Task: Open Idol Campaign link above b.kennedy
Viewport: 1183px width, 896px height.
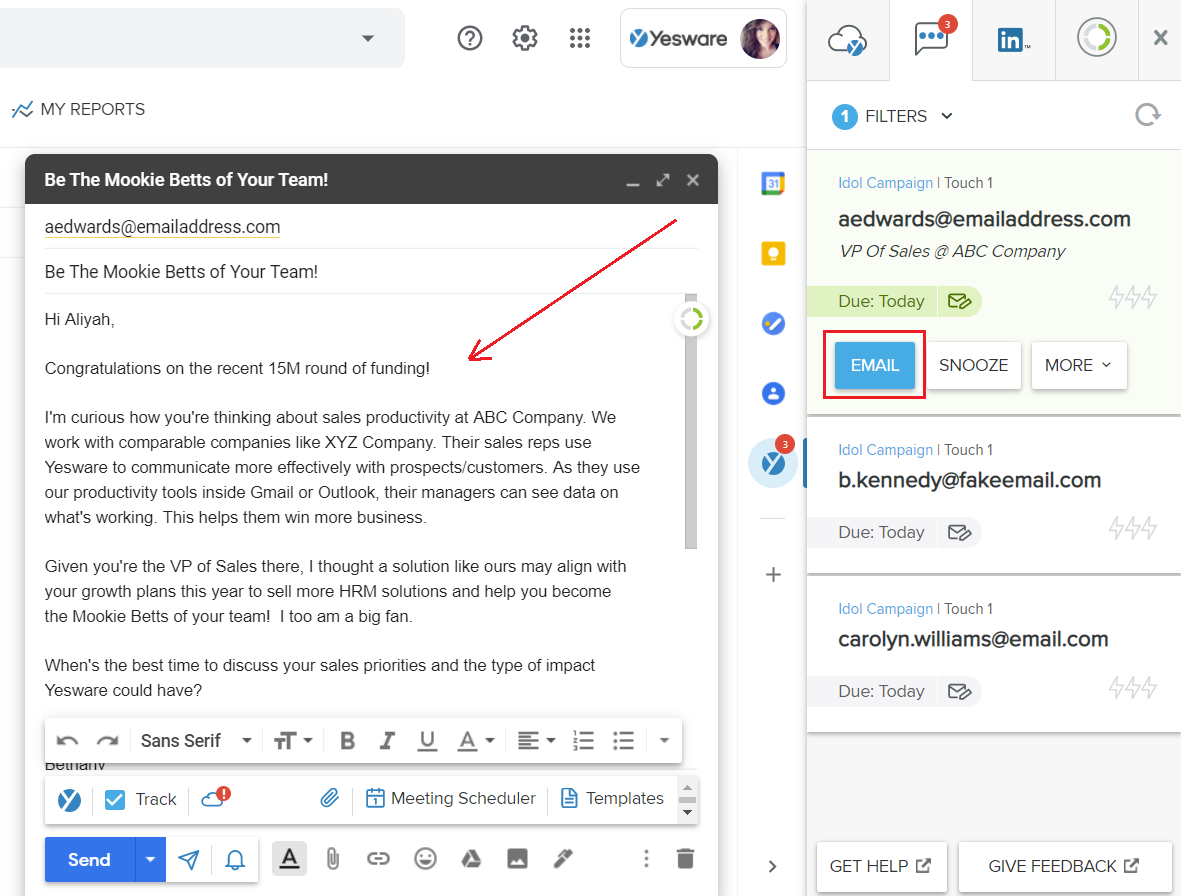Action: point(886,450)
